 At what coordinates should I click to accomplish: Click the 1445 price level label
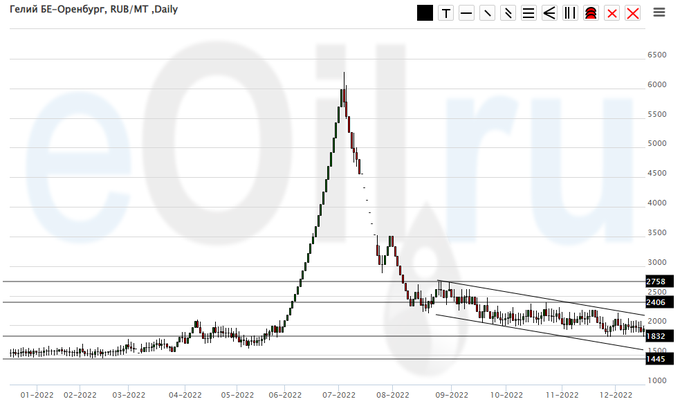tap(656, 359)
